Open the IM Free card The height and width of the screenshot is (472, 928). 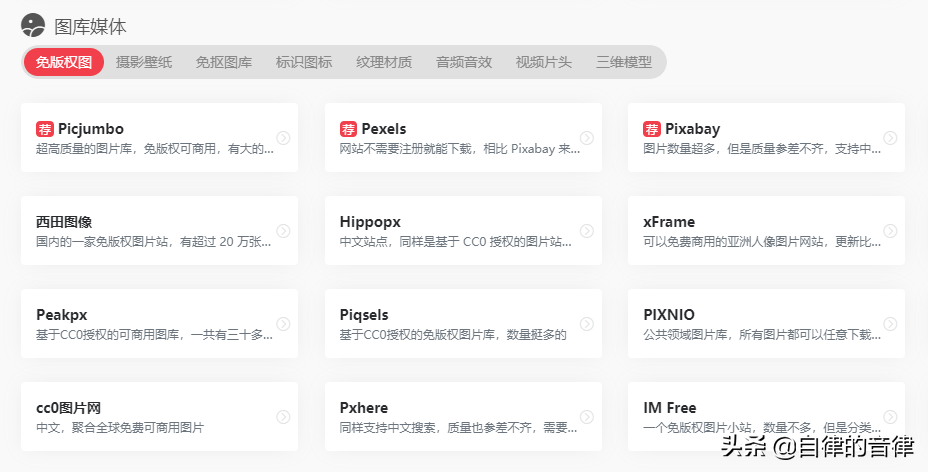(x=766, y=416)
